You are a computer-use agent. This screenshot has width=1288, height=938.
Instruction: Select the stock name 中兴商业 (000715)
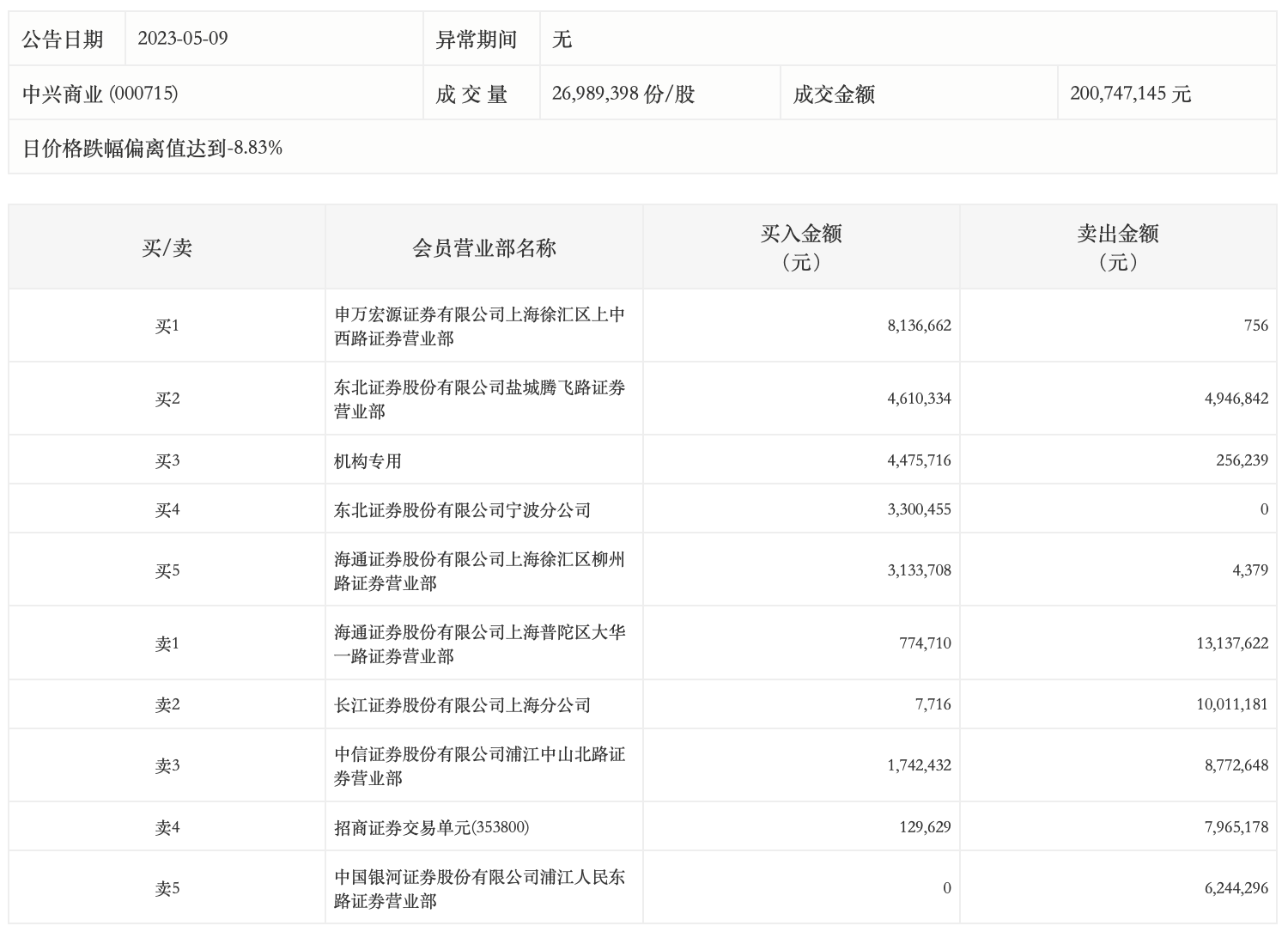point(100,94)
